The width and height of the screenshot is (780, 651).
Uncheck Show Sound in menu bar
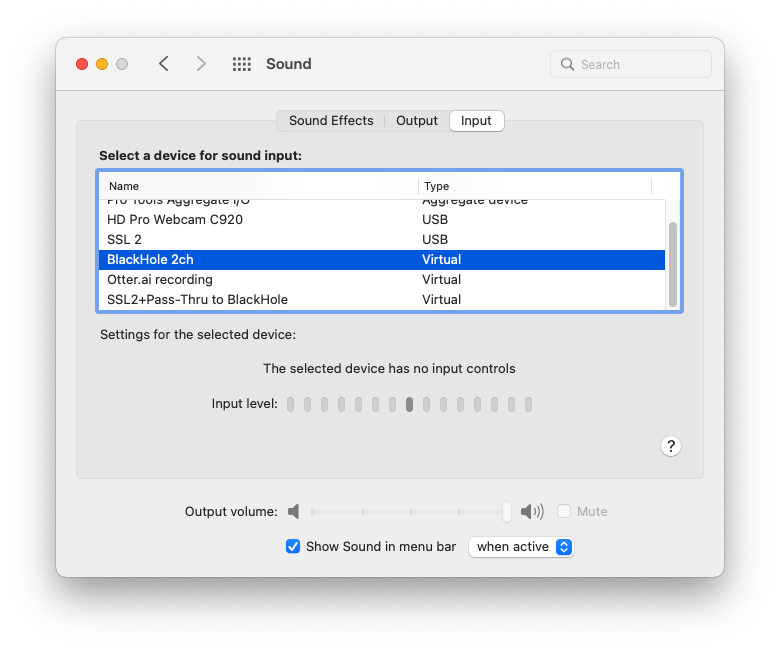[293, 547]
